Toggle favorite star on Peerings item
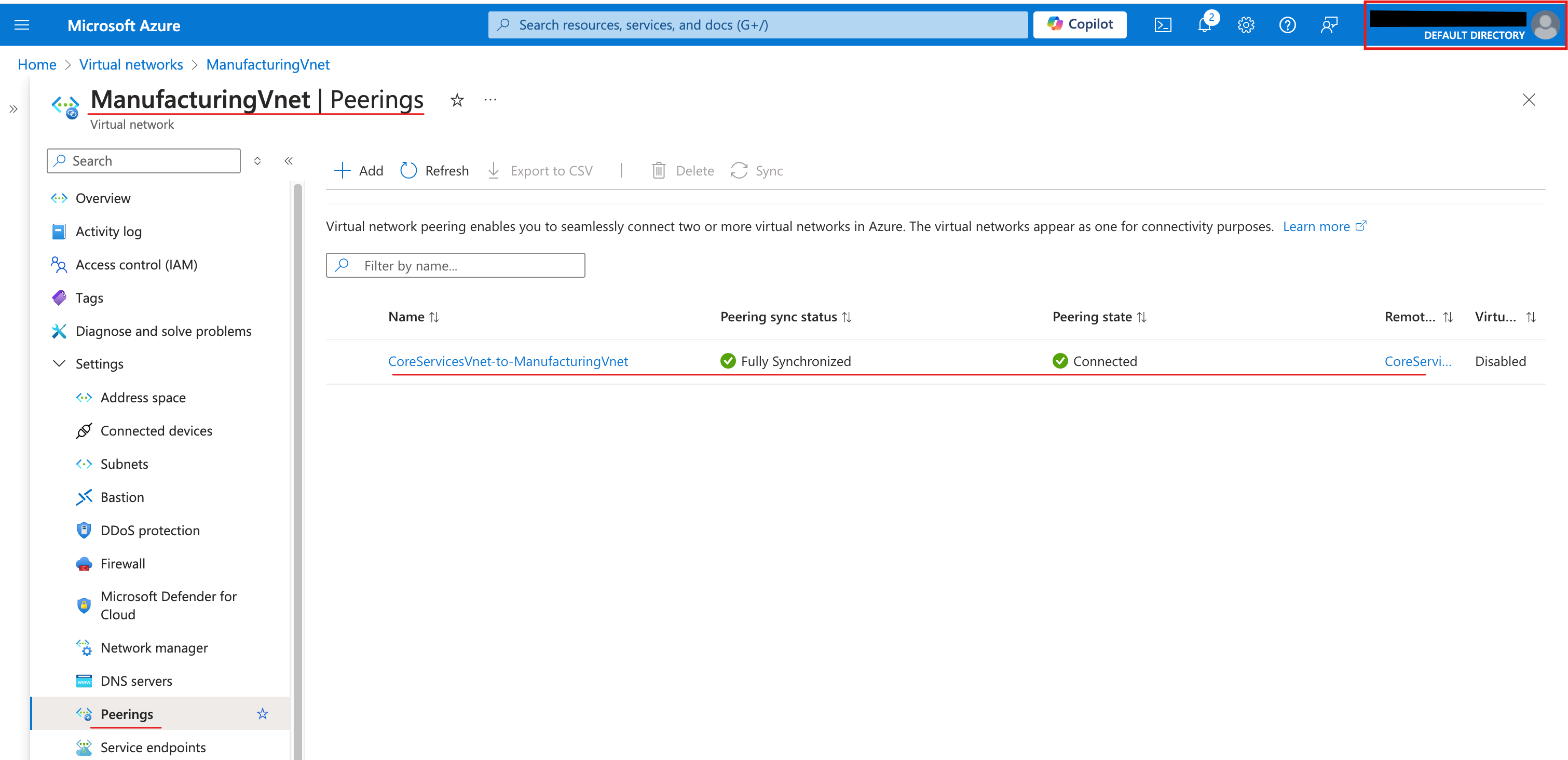The image size is (1568, 760). 262,714
